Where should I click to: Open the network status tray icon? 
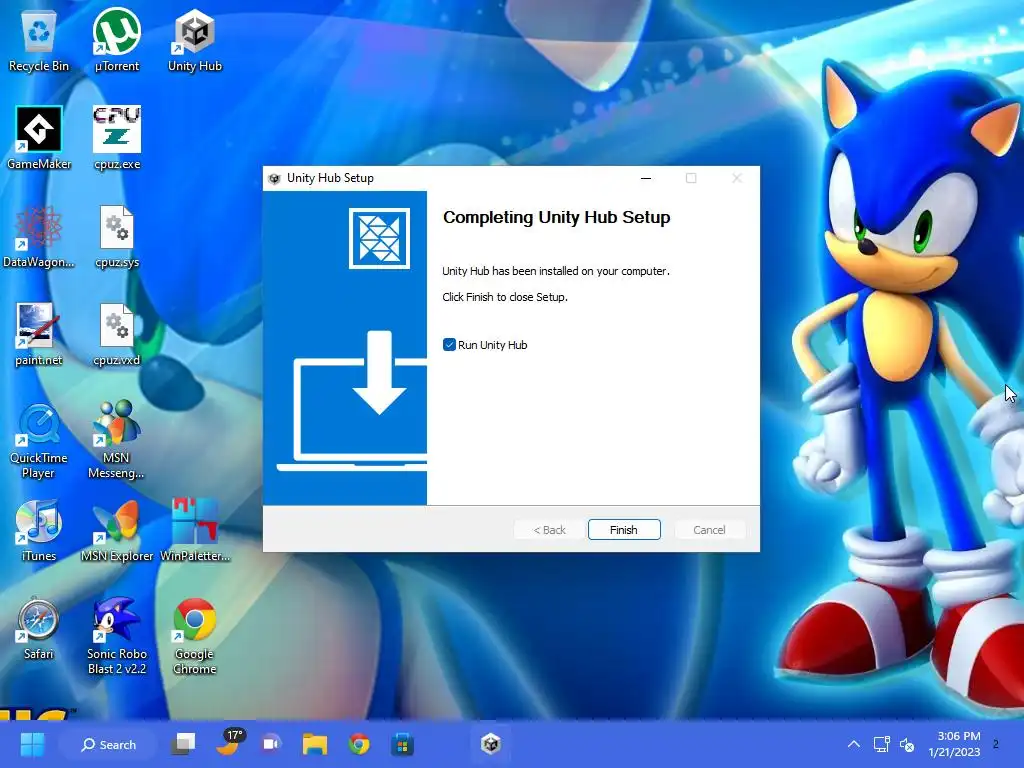pyautogui.click(x=882, y=744)
